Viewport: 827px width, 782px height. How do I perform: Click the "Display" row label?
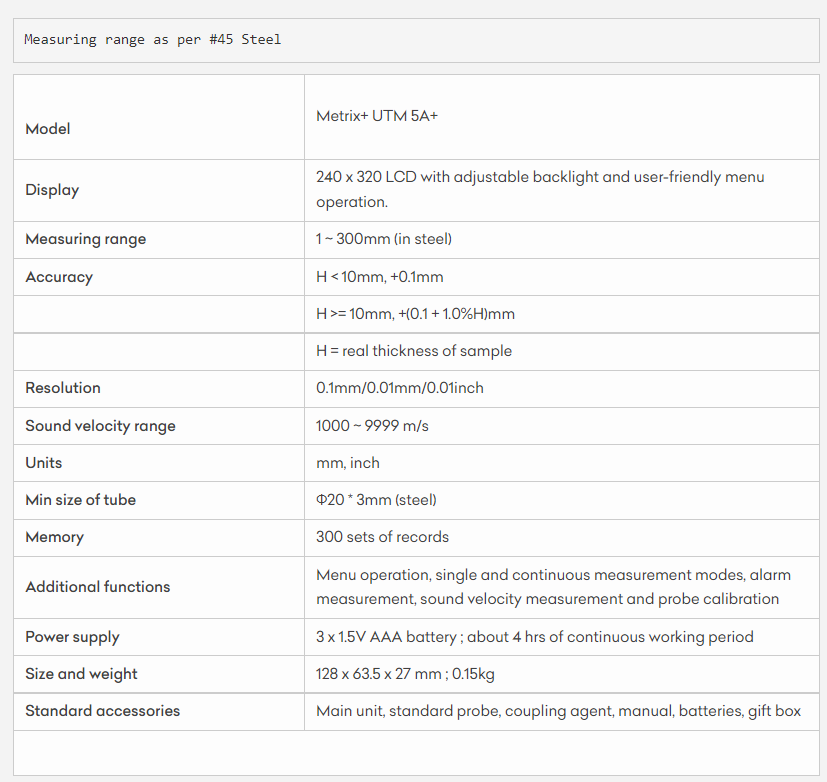(x=52, y=190)
